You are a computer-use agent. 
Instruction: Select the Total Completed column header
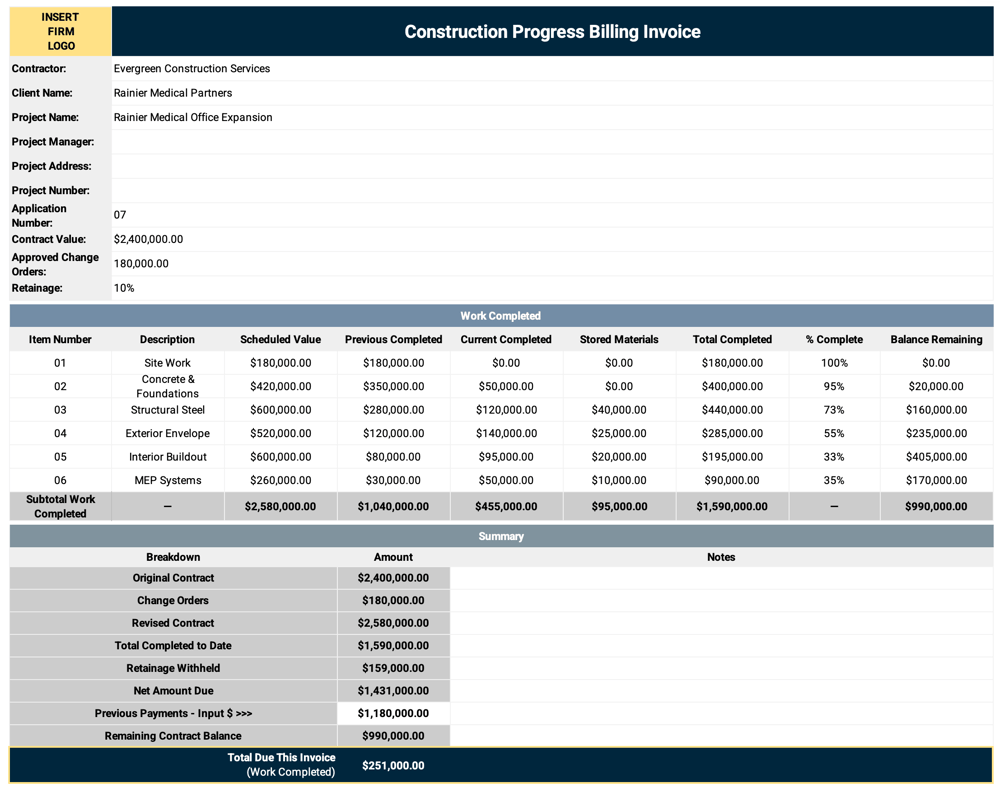click(x=732, y=339)
